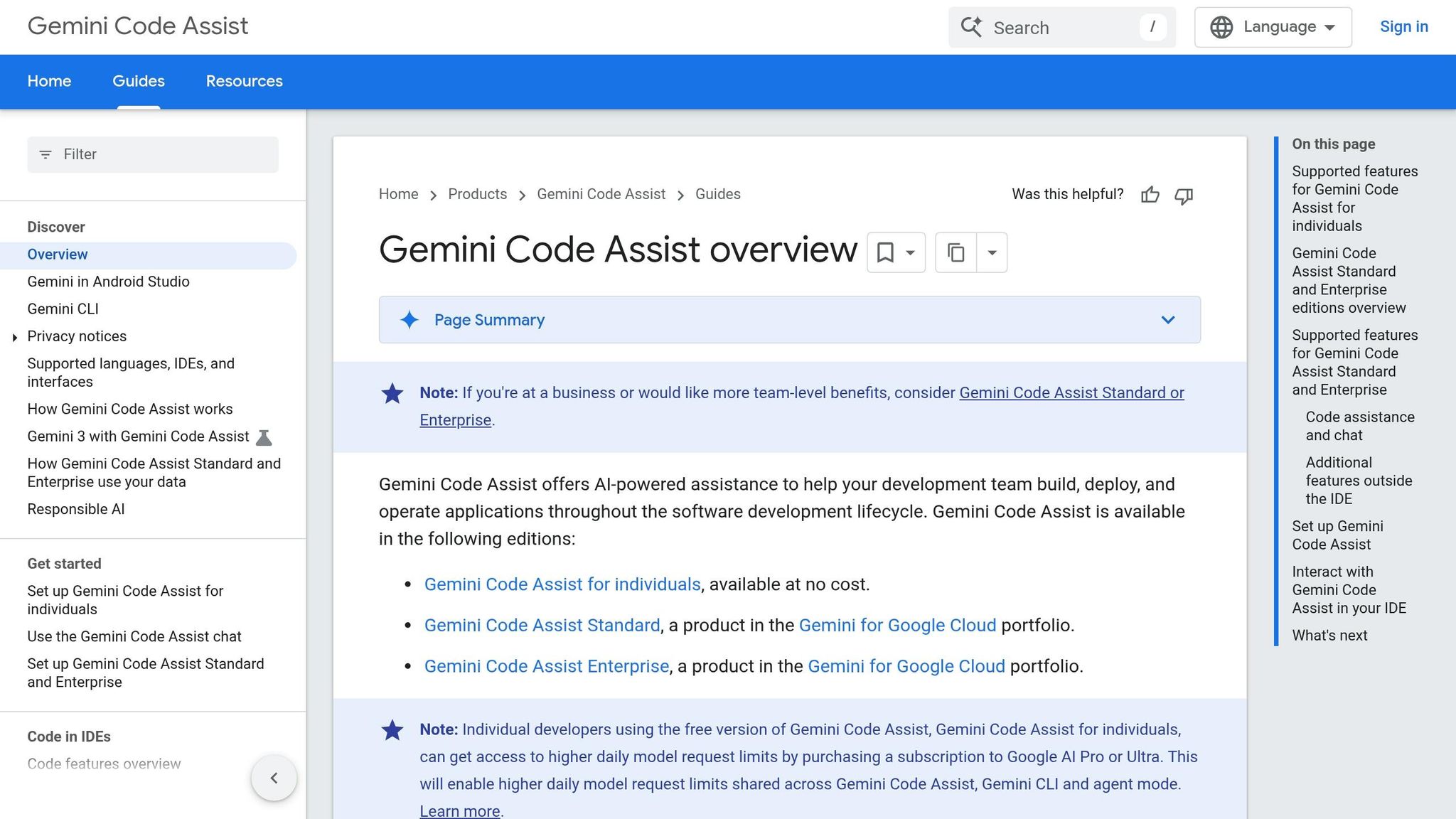Image resolution: width=1456 pixels, height=819 pixels.
Task: Expand the Privacy notices tree arrow
Action: click(15, 337)
